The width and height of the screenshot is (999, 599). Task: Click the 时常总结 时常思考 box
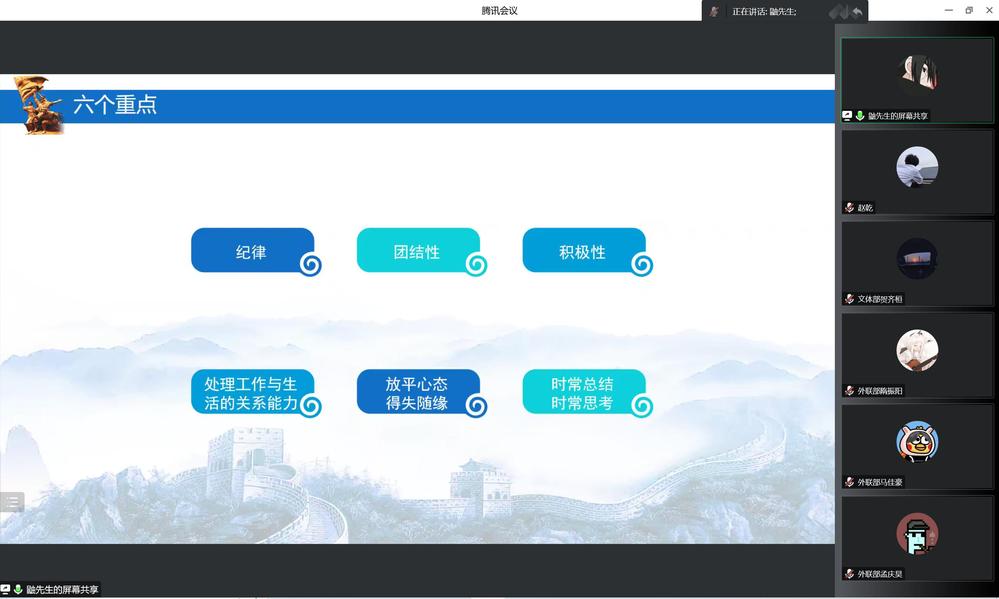[584, 393]
